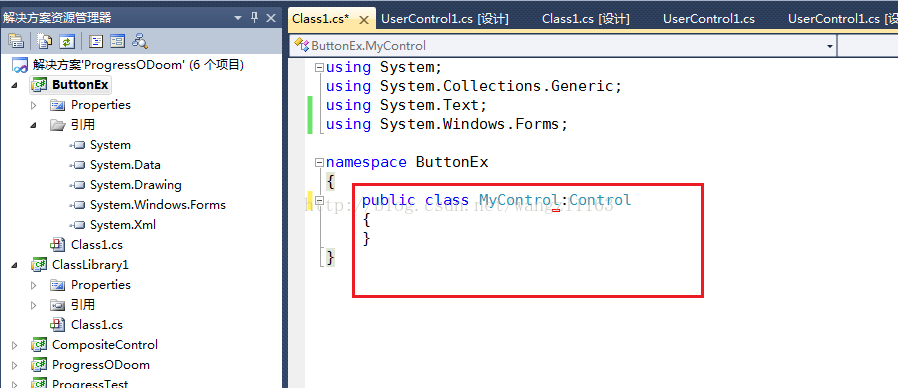898x388 pixels.
Task: Click the System.Data reference icon
Action: point(77,165)
